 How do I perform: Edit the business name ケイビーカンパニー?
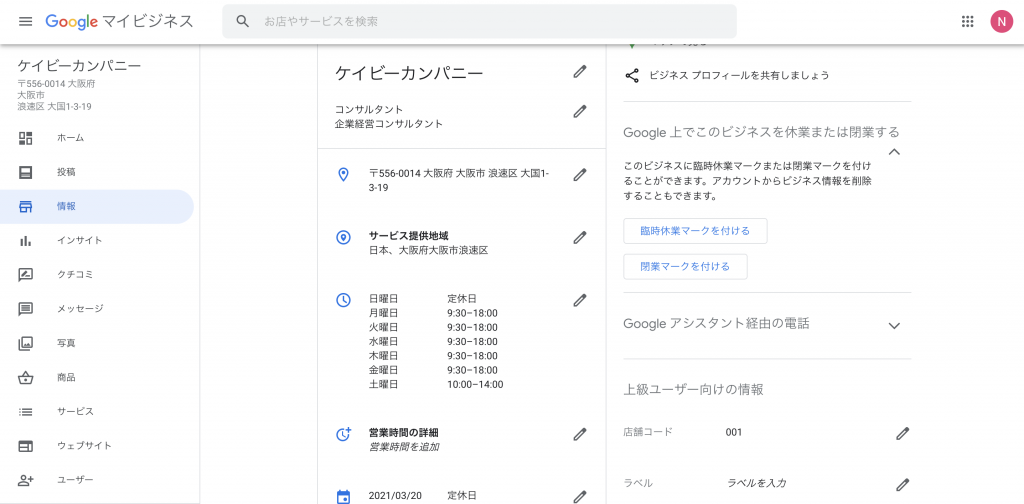580,72
